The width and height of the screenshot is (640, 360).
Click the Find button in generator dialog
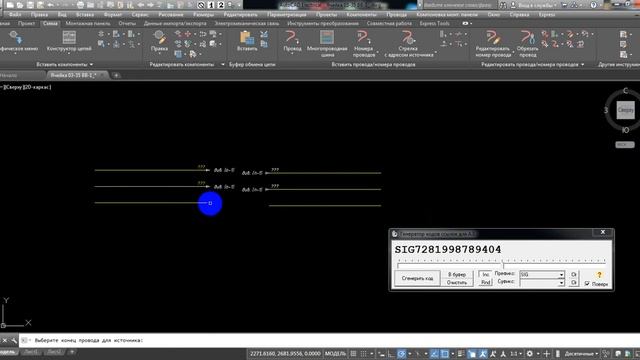click(485, 282)
